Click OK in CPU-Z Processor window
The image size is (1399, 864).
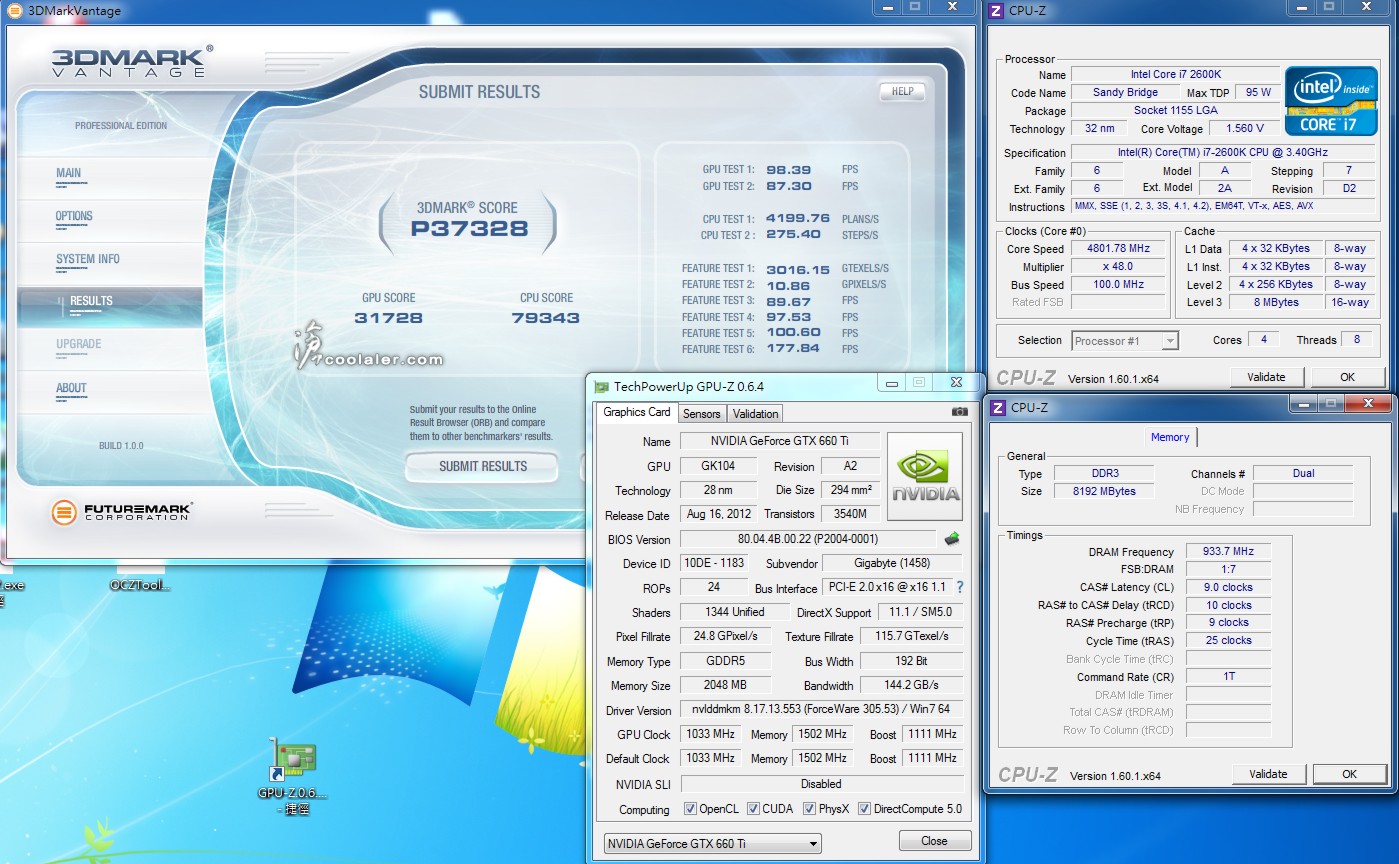[1347, 377]
